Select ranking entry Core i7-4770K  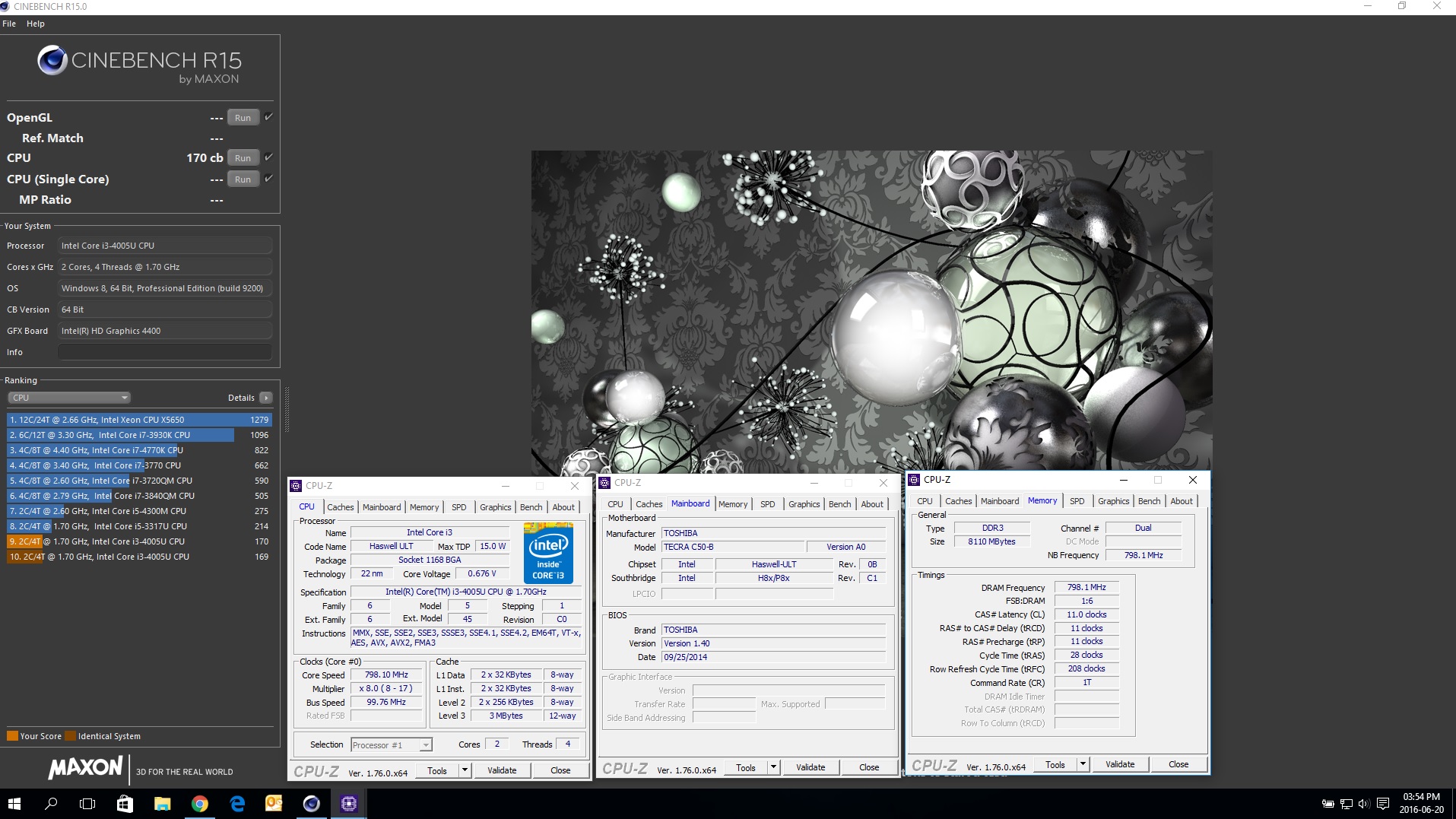click(139, 450)
